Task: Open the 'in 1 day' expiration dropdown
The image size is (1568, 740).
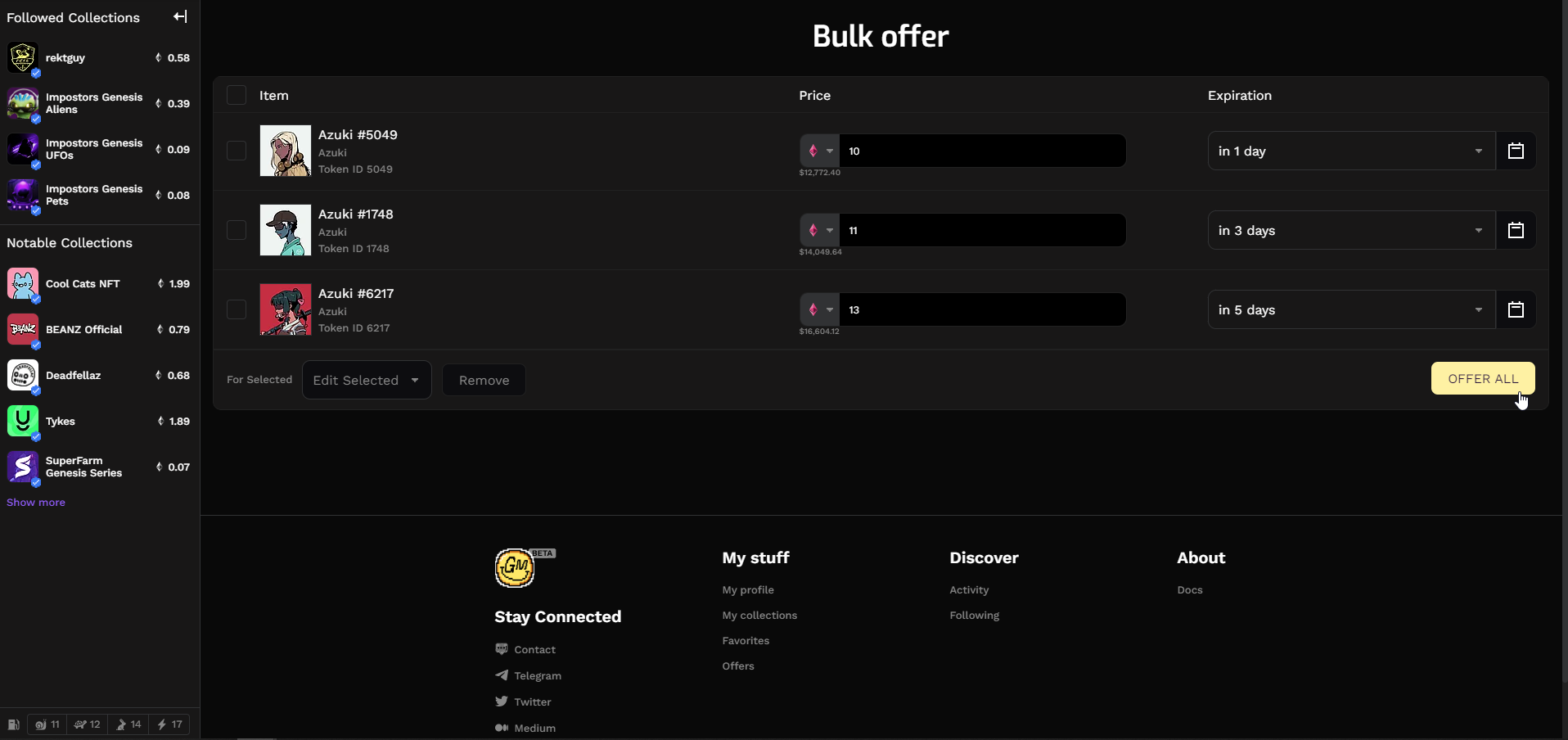Action: 1351,151
